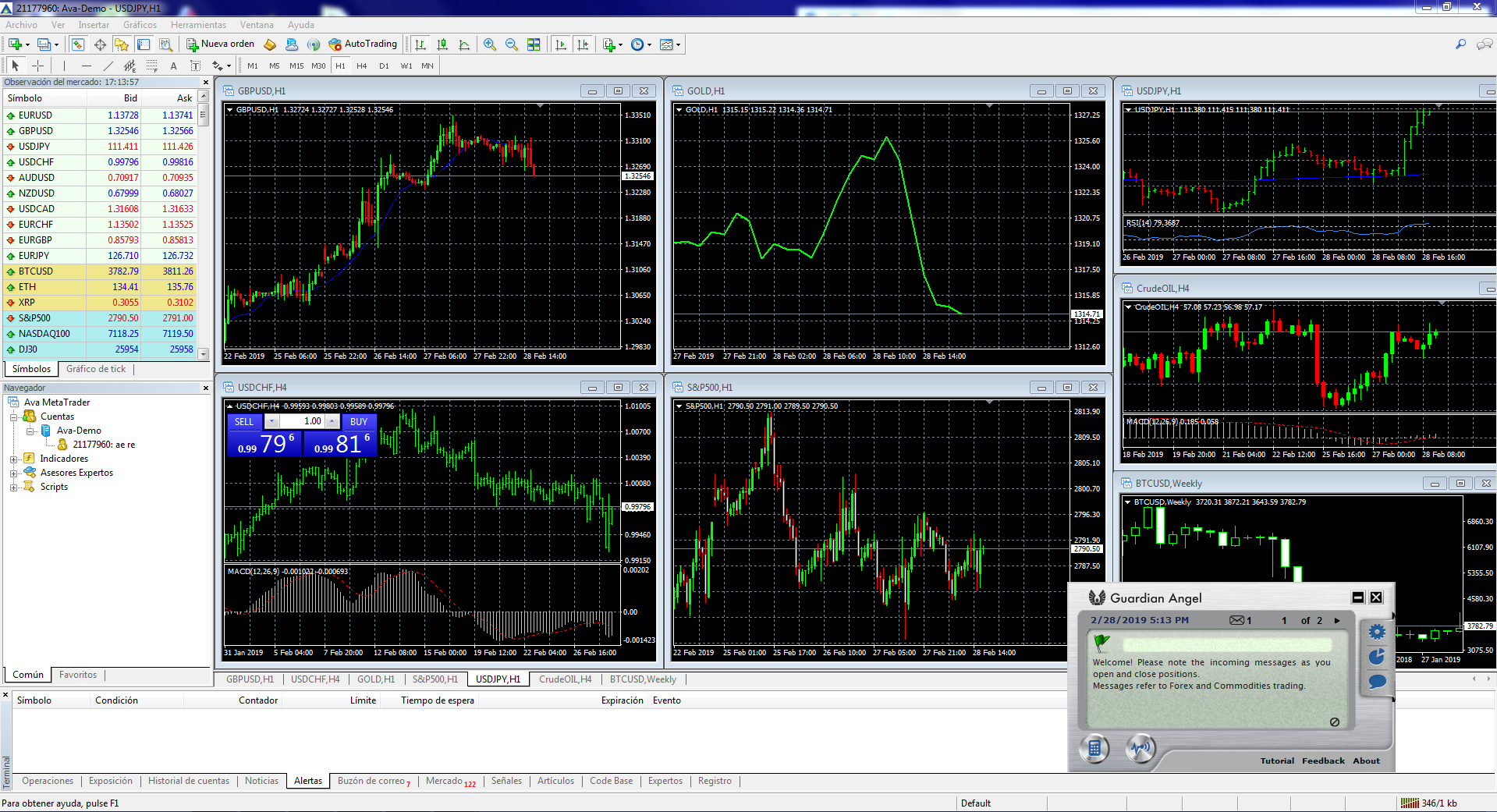Click the search magnifier icon at top right

click(x=1460, y=44)
